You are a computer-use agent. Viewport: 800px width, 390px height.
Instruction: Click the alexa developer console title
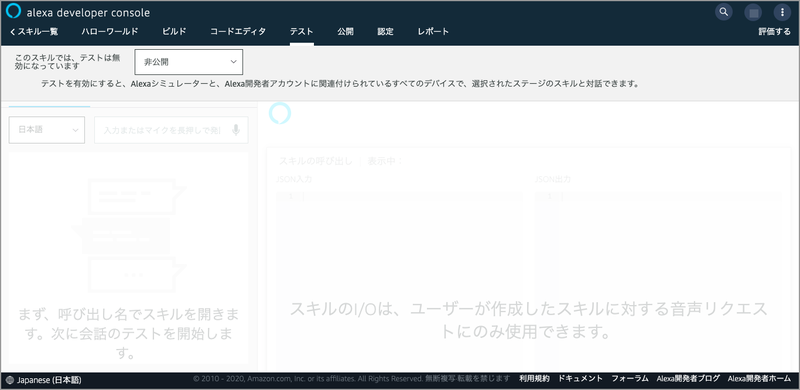88,12
